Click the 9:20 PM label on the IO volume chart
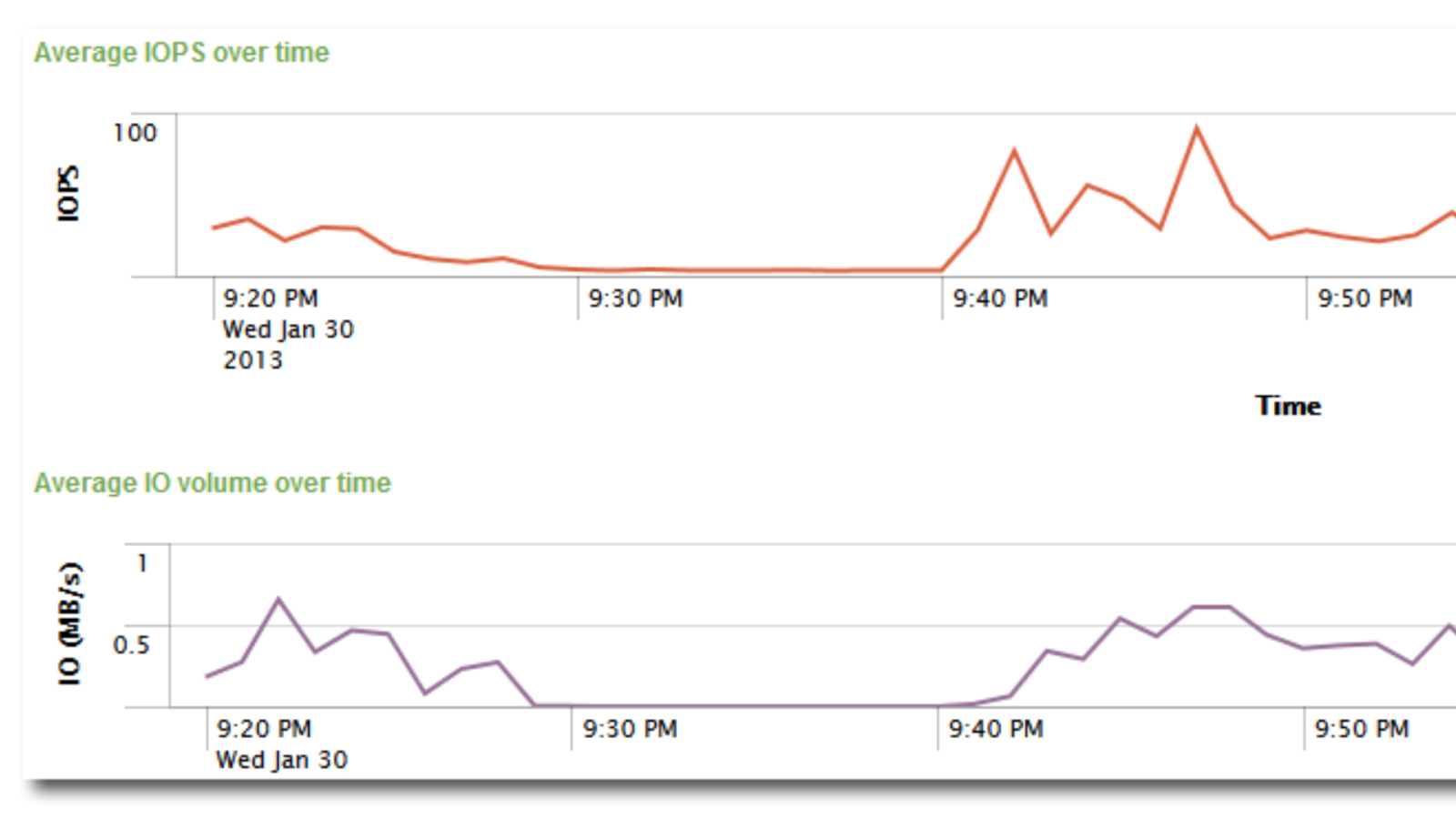 [264, 729]
